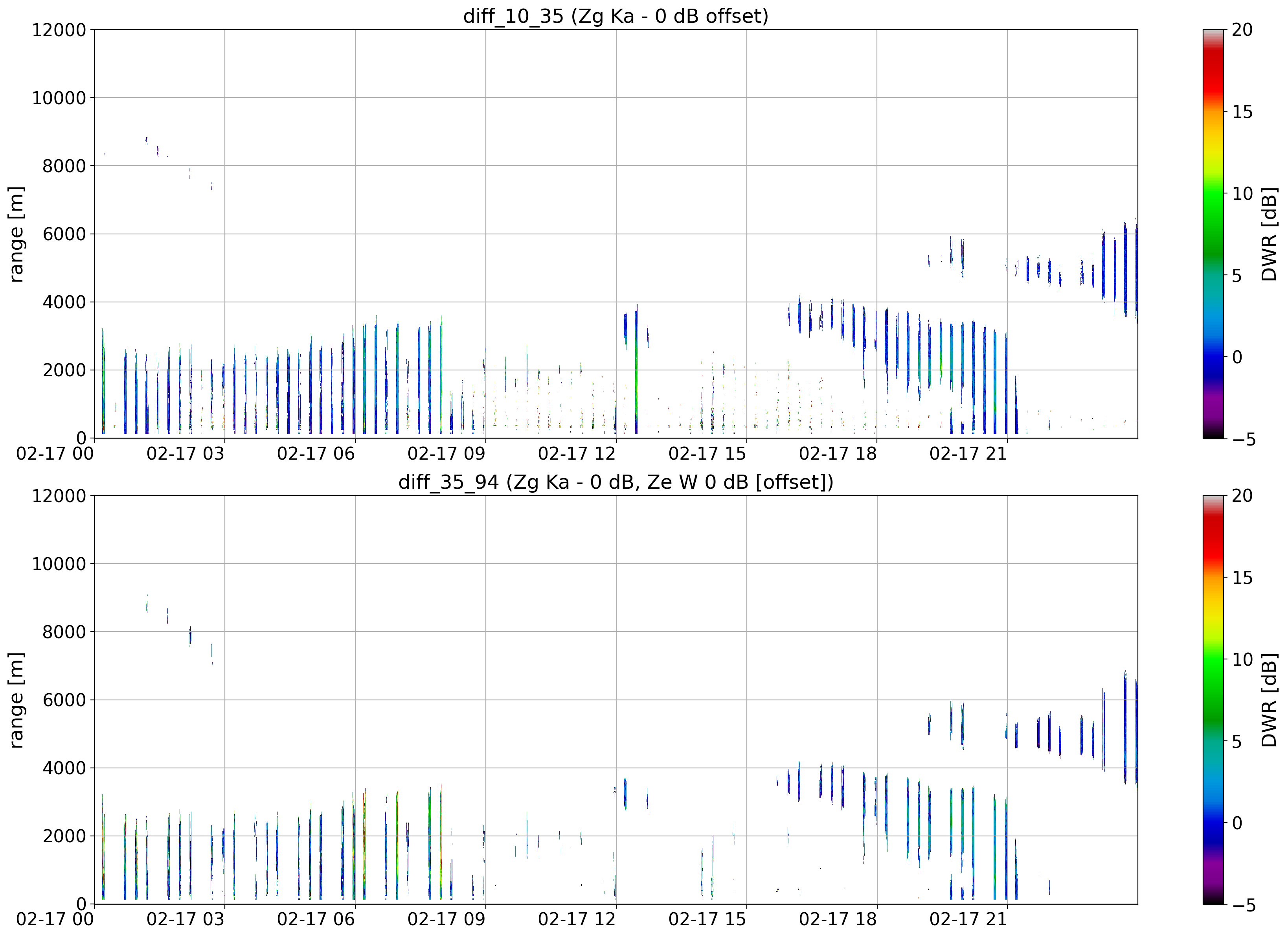1288x937 pixels.
Task: Click "12000" y-tick in diff_10_35 plot
Action: pos(59,29)
